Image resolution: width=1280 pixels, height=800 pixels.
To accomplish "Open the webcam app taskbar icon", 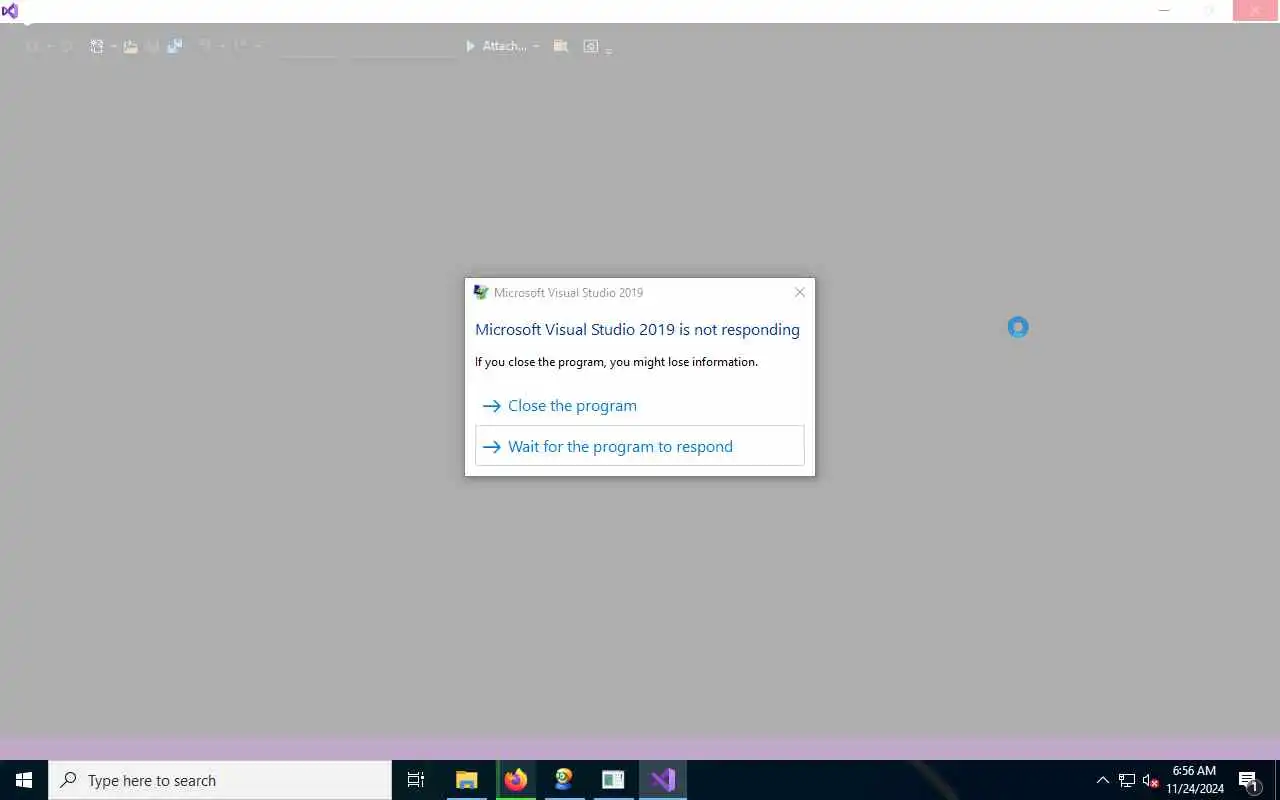I will pos(564,780).
